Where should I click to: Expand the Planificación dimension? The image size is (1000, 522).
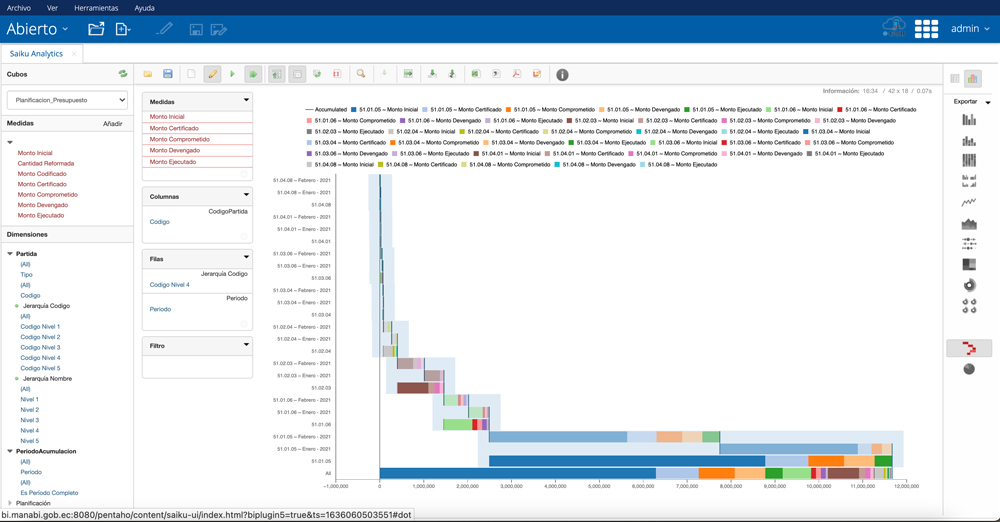pos(10,503)
